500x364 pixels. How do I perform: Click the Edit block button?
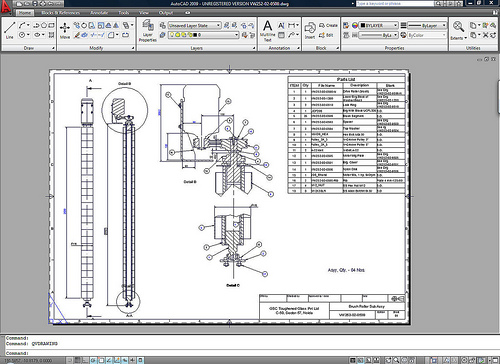(x=326, y=35)
